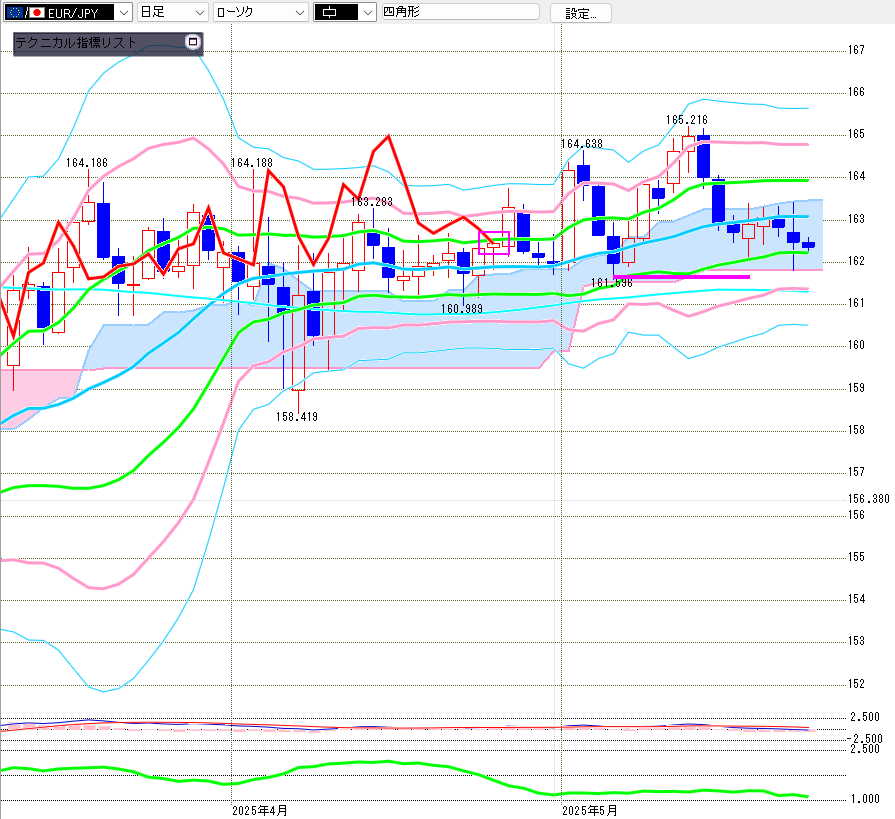Click the 2025年4月 date axis label
The width and height of the screenshot is (895, 819).
pyautogui.click(x=260, y=810)
